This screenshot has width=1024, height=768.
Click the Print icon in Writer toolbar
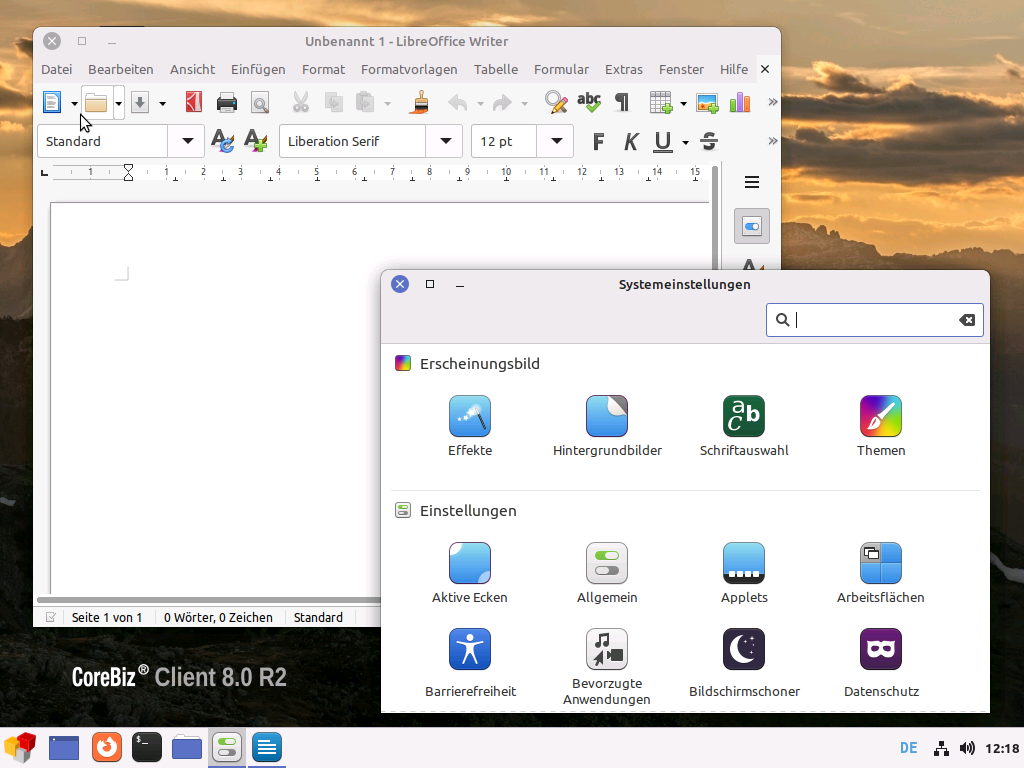(227, 103)
